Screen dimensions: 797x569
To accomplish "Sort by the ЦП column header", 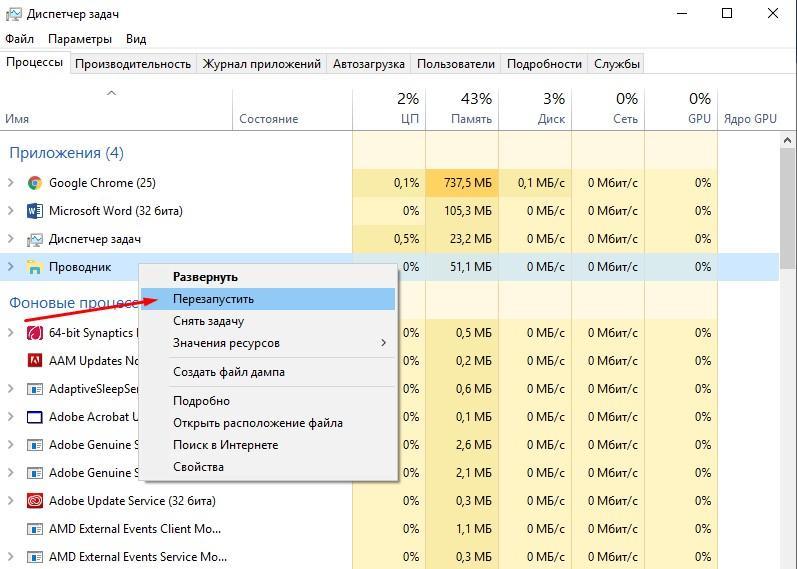I will click(389, 109).
